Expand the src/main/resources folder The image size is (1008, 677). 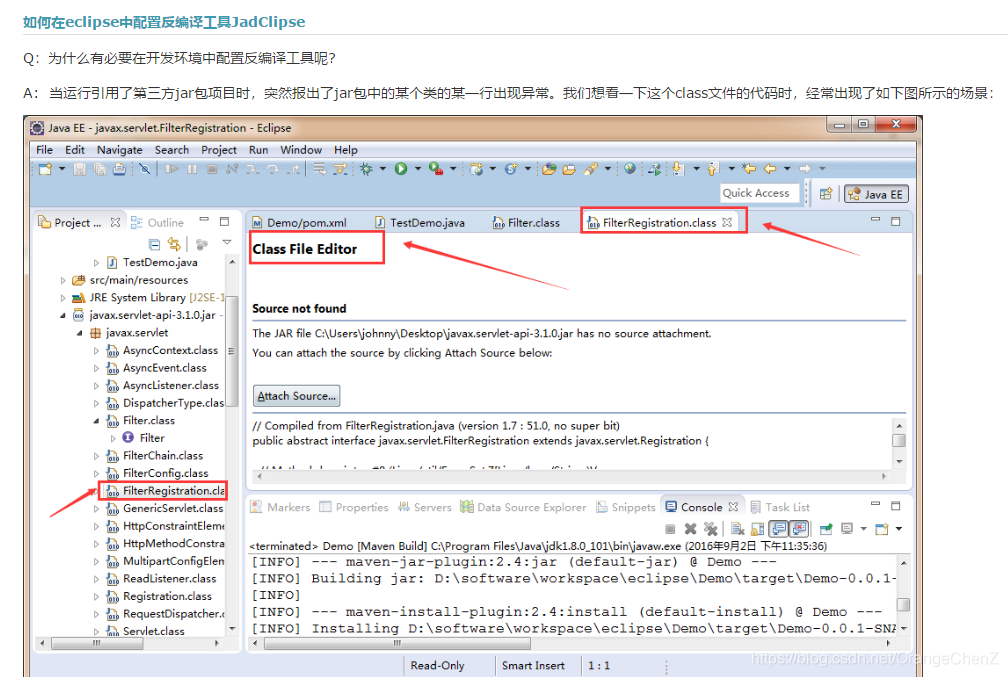(62, 280)
